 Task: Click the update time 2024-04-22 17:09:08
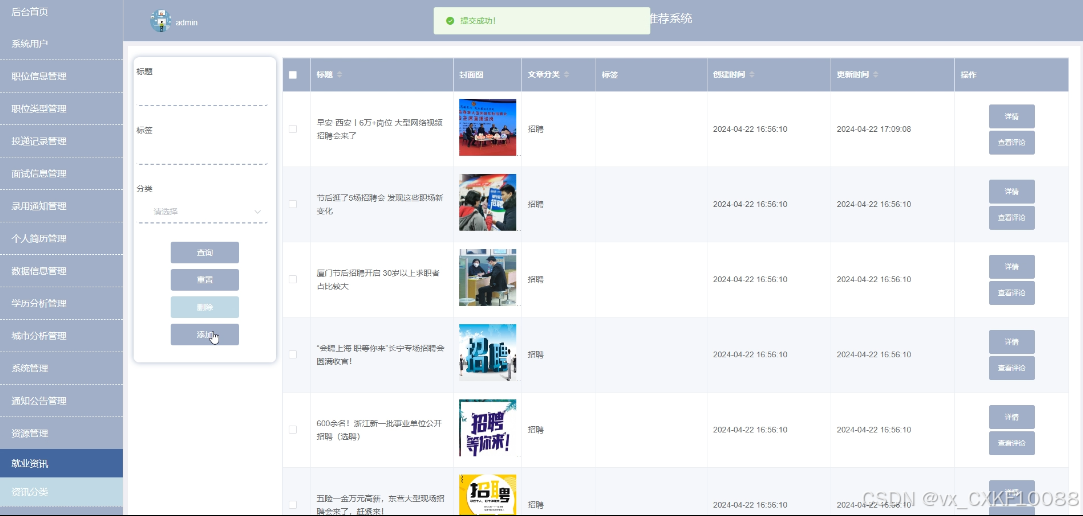(874, 129)
